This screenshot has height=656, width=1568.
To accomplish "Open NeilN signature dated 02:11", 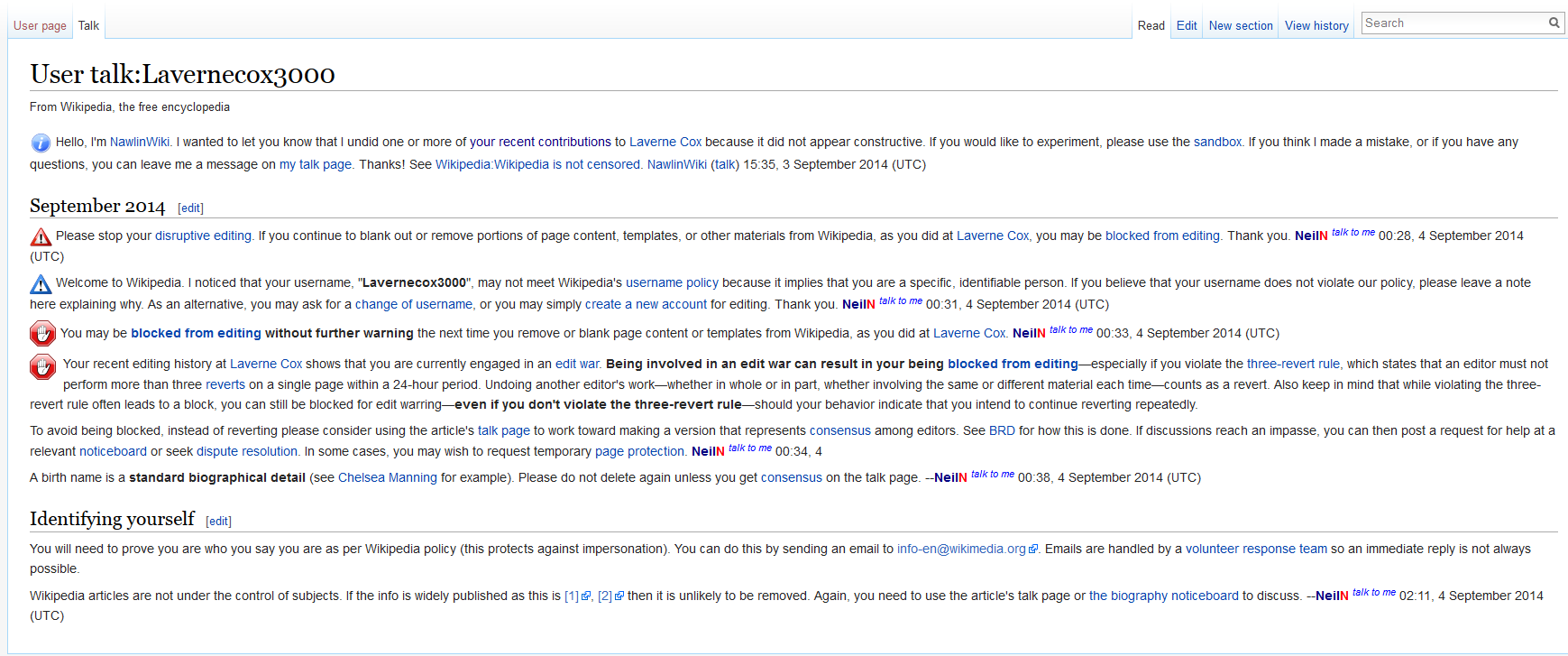I will (x=1332, y=596).
